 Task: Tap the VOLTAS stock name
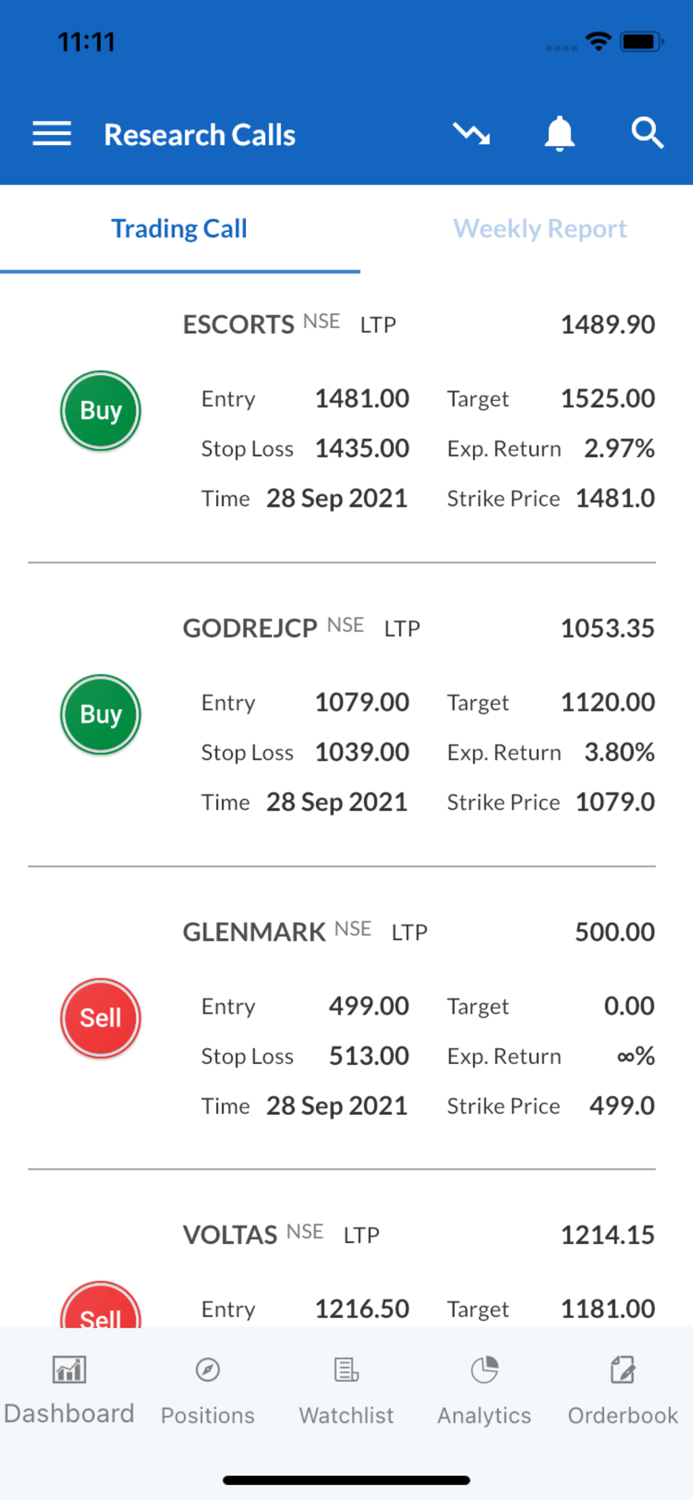229,1234
